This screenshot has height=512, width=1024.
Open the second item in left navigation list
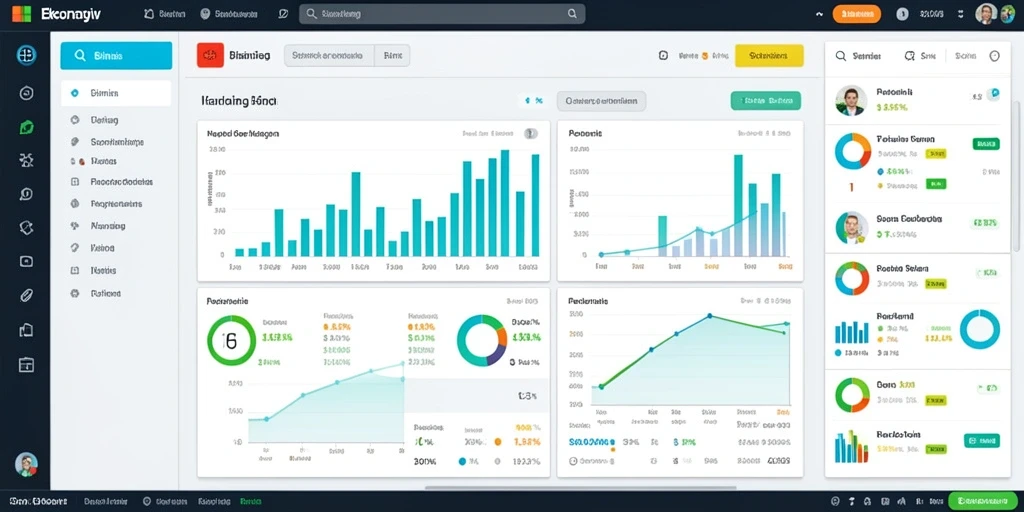pos(104,120)
